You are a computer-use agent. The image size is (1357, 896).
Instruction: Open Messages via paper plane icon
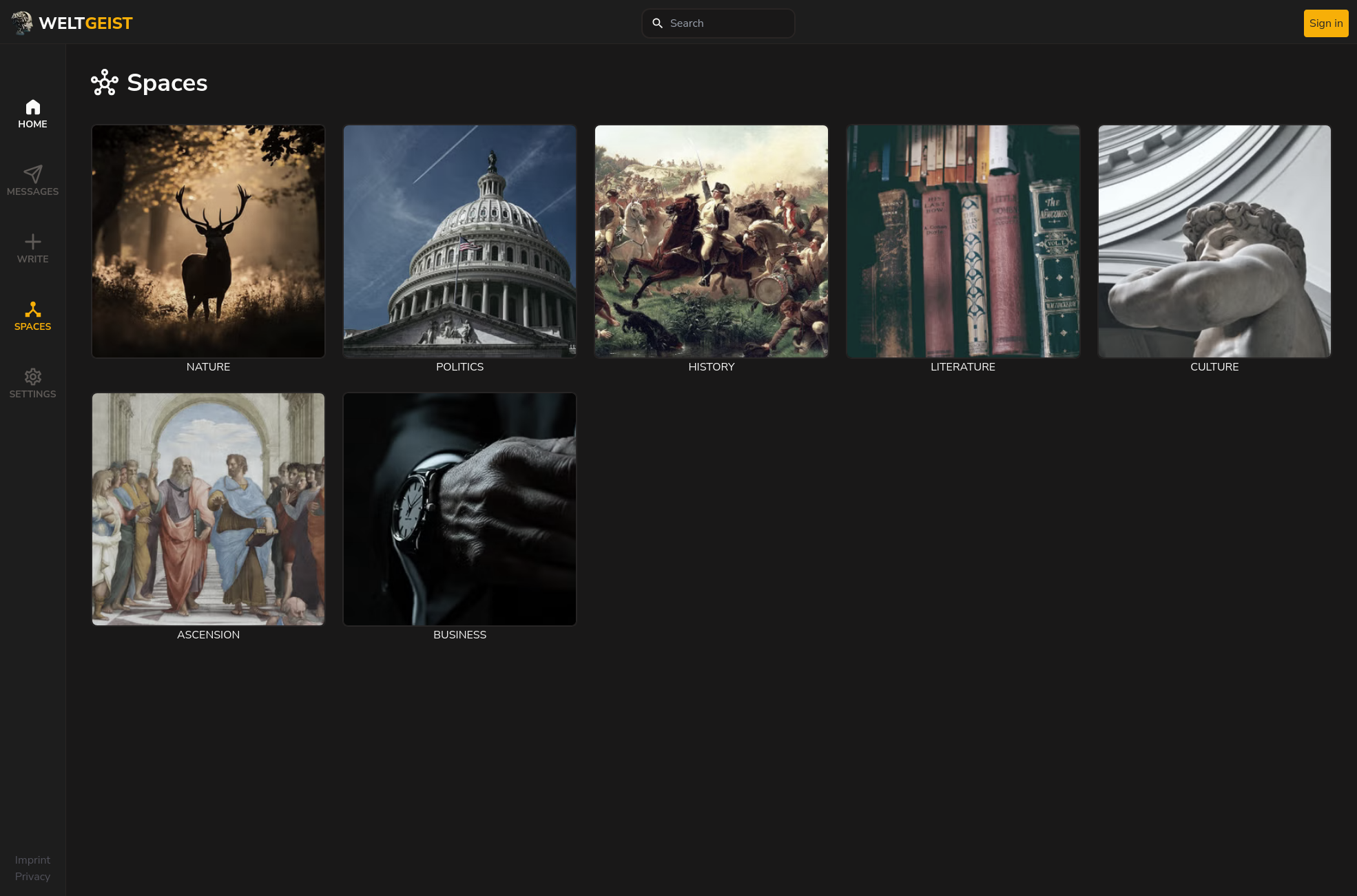pos(32,174)
